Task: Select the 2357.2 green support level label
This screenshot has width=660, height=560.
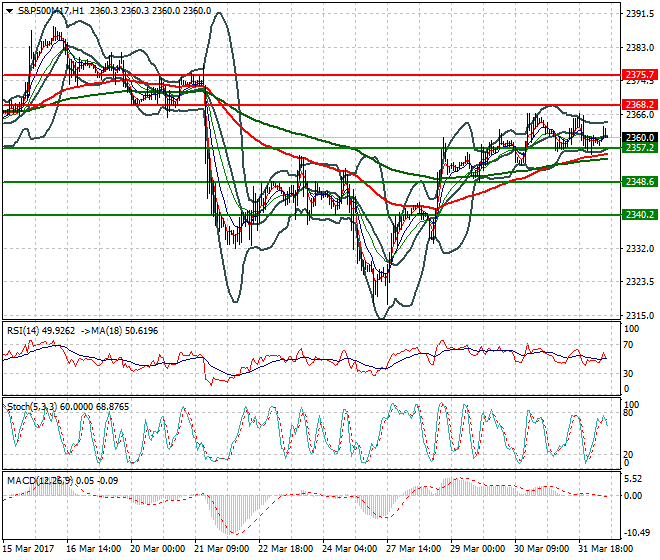Action: coord(639,147)
